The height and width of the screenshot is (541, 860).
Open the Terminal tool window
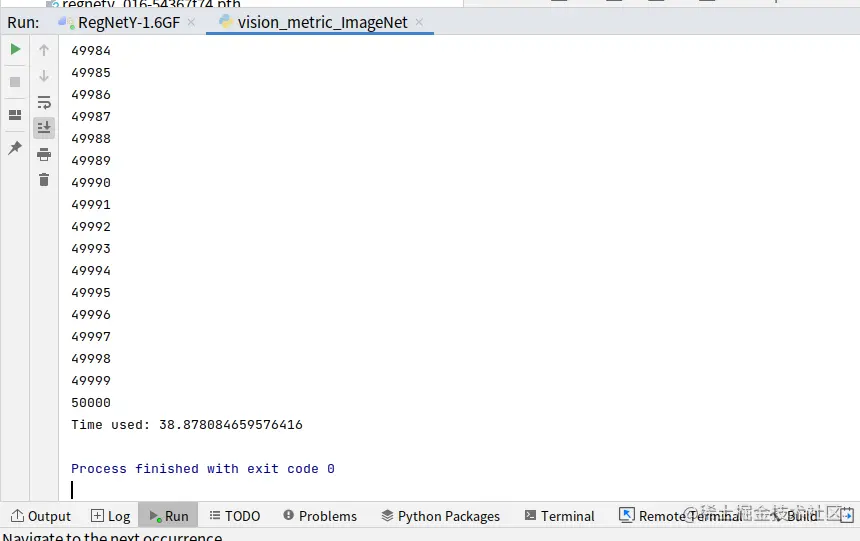pyautogui.click(x=559, y=516)
